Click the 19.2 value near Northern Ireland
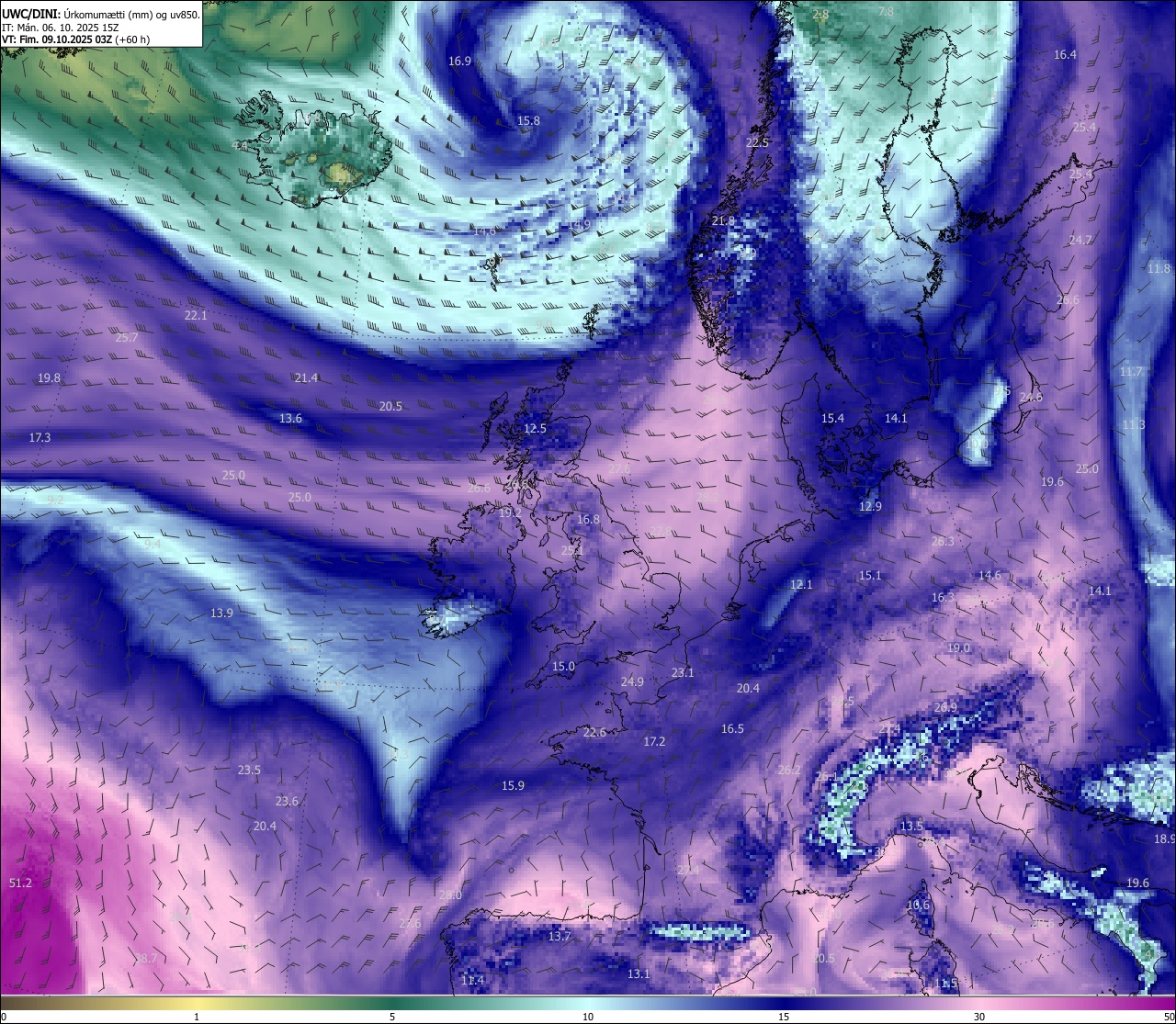The image size is (1176, 1024). (x=510, y=513)
